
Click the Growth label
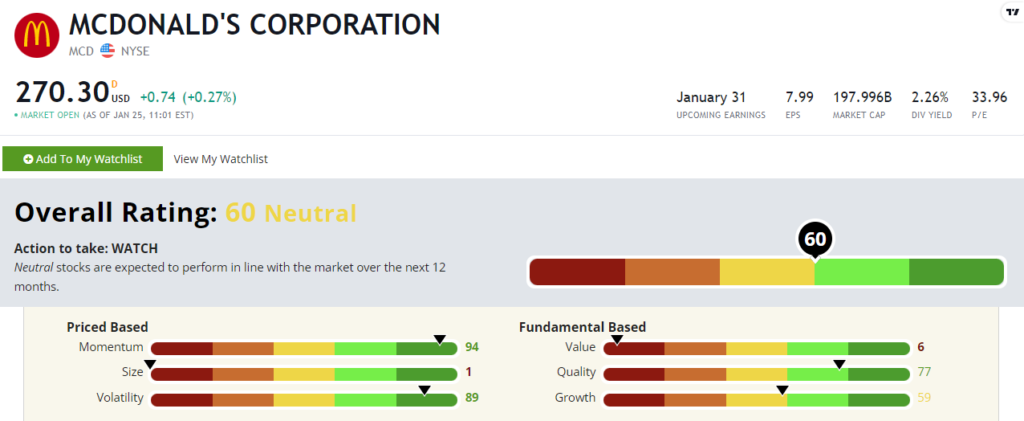point(575,398)
